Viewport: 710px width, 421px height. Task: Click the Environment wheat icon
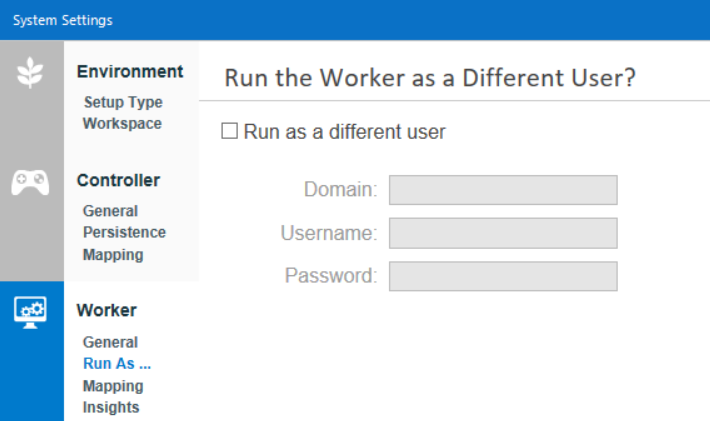[31, 74]
